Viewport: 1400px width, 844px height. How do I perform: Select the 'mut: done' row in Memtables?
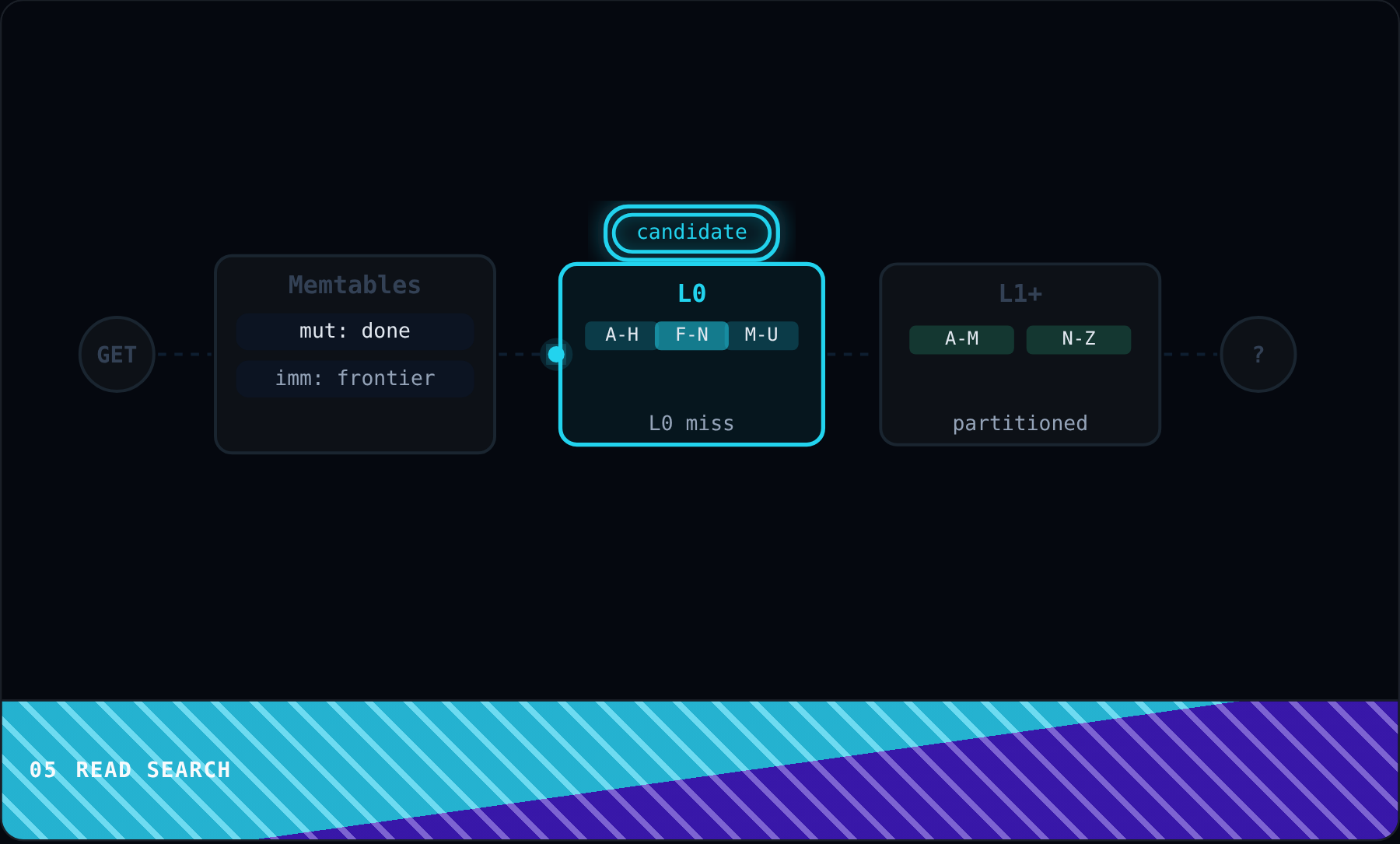(x=355, y=331)
